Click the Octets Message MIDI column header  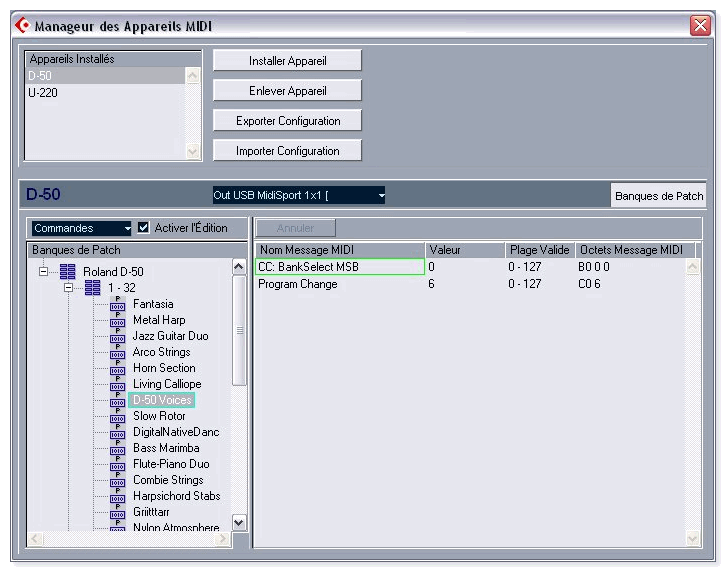(635, 250)
